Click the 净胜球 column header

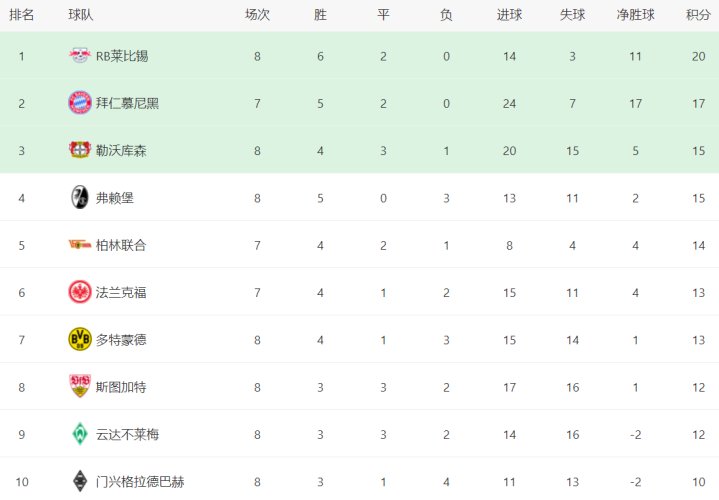click(635, 15)
